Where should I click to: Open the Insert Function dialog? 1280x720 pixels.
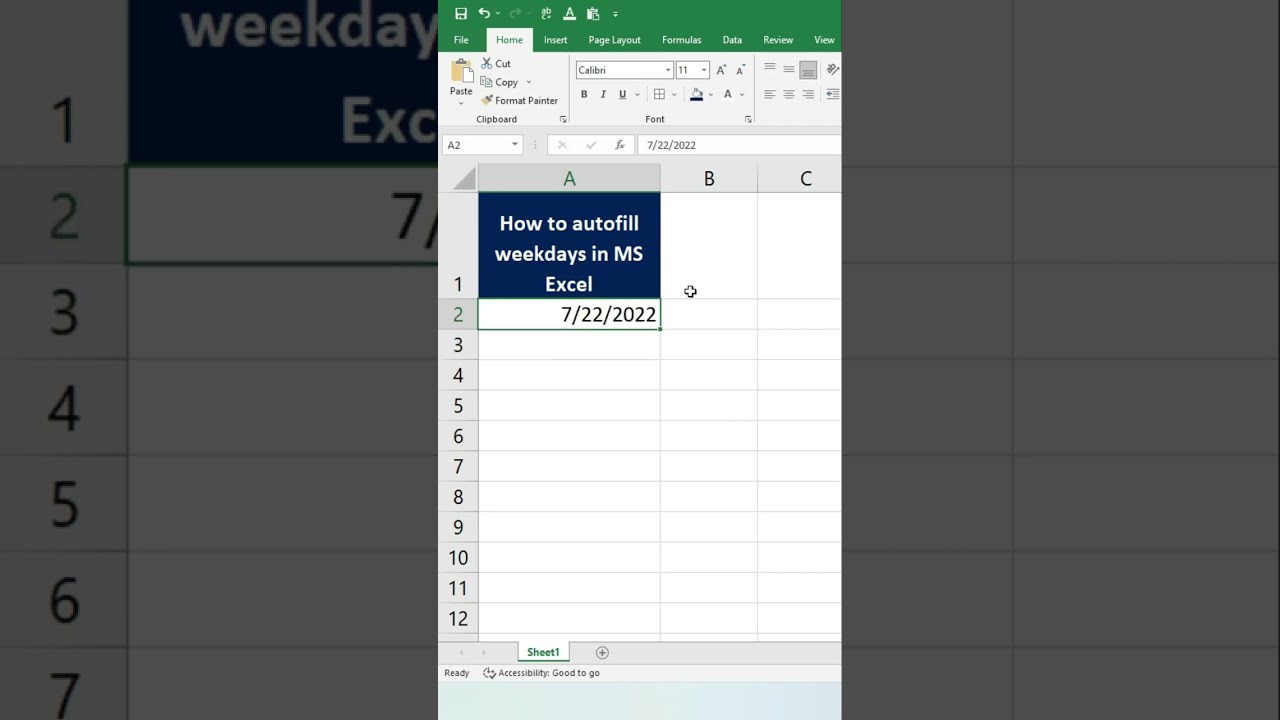tap(620, 145)
